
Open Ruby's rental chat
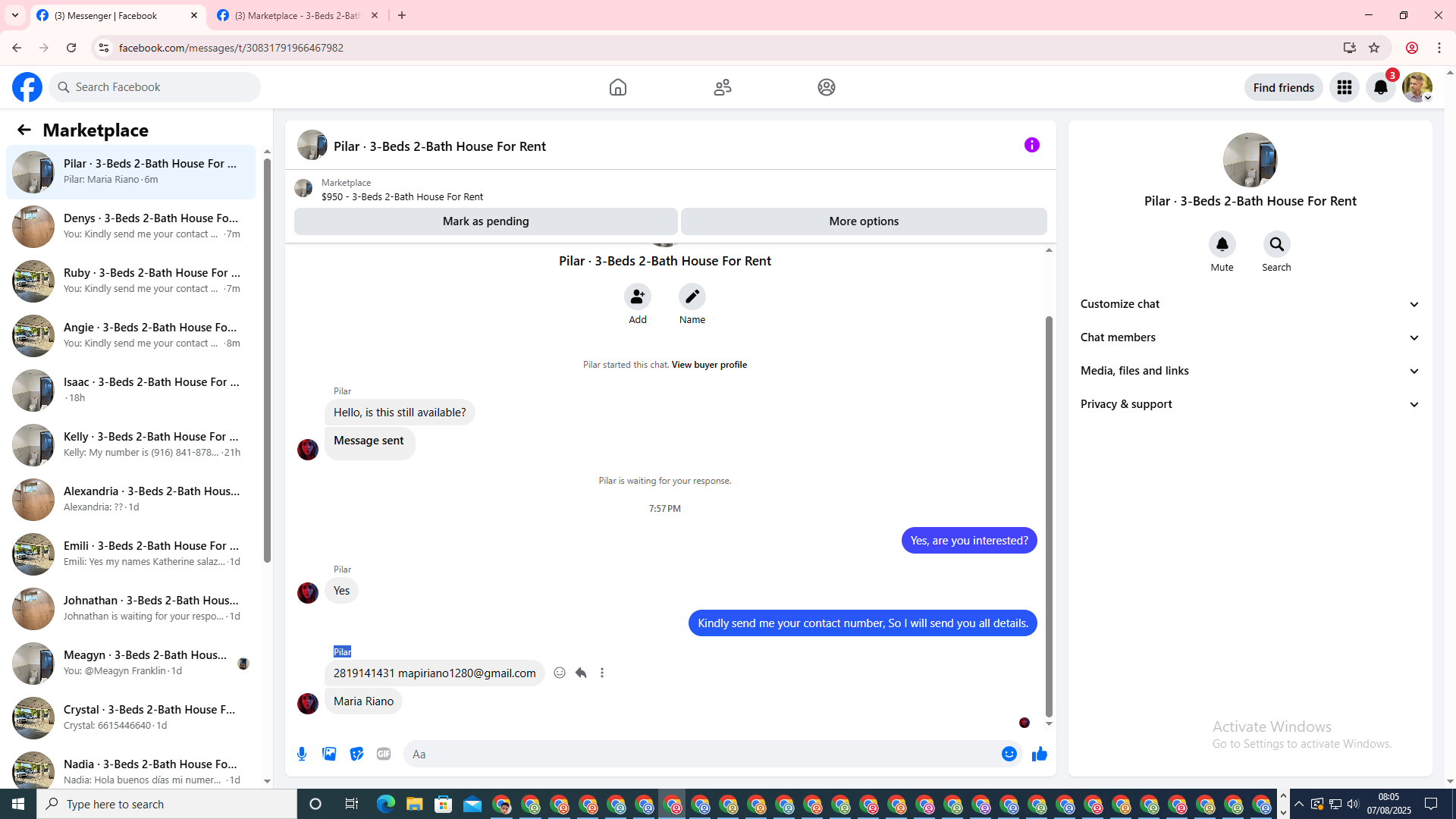(130, 281)
